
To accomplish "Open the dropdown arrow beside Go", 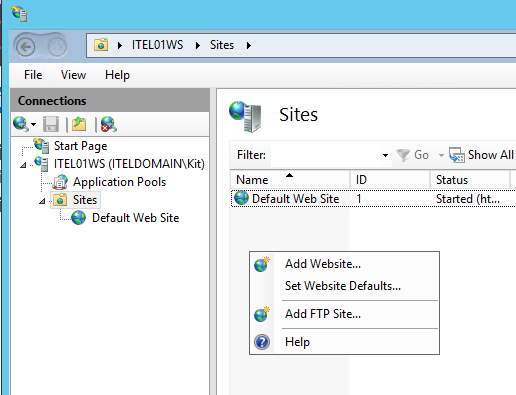I will [x=441, y=155].
